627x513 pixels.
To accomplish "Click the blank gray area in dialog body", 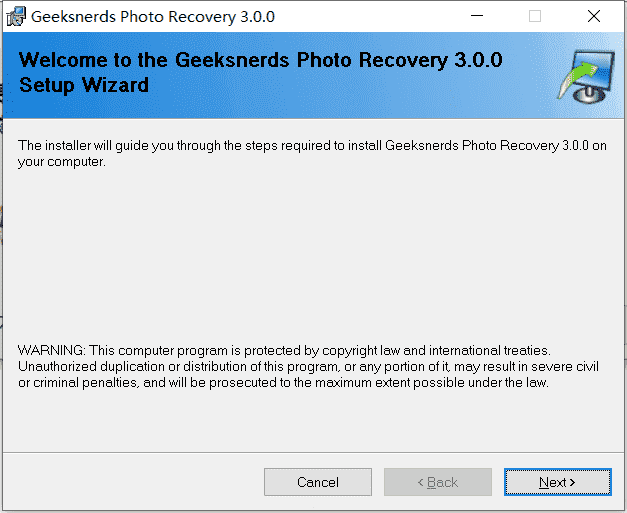I will pos(312,256).
